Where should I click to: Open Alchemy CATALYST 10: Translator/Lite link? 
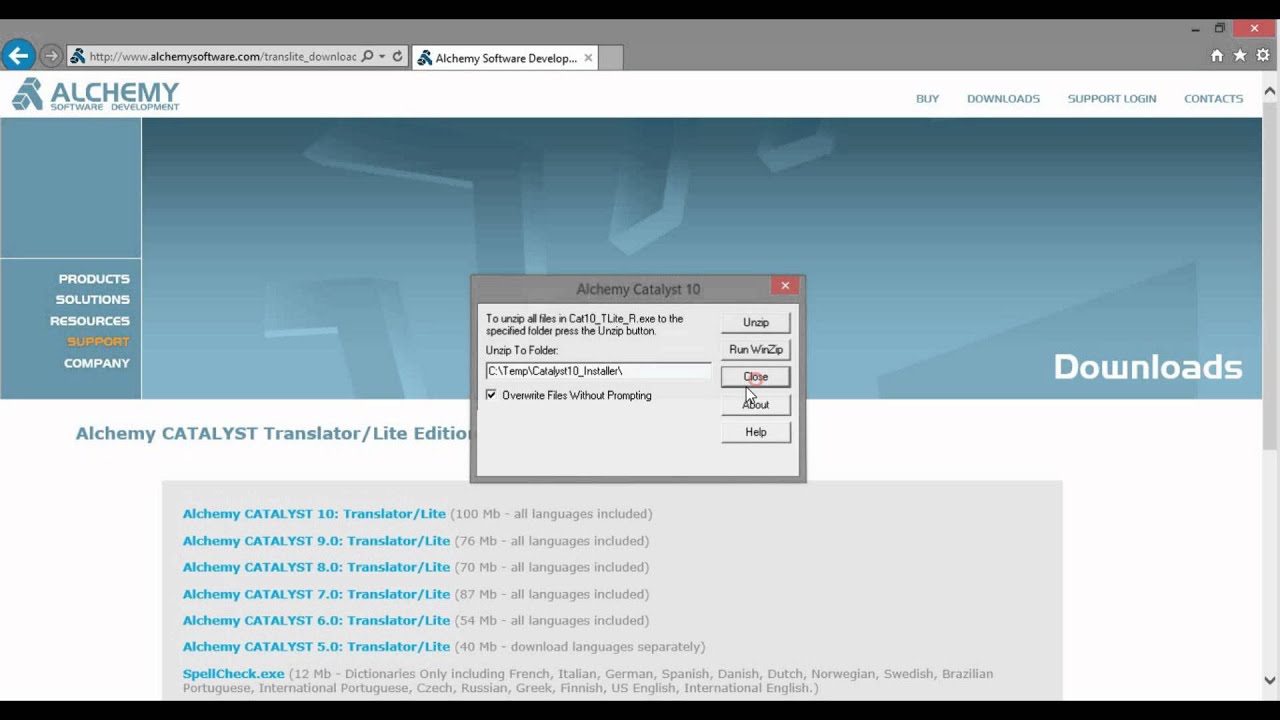[314, 514]
